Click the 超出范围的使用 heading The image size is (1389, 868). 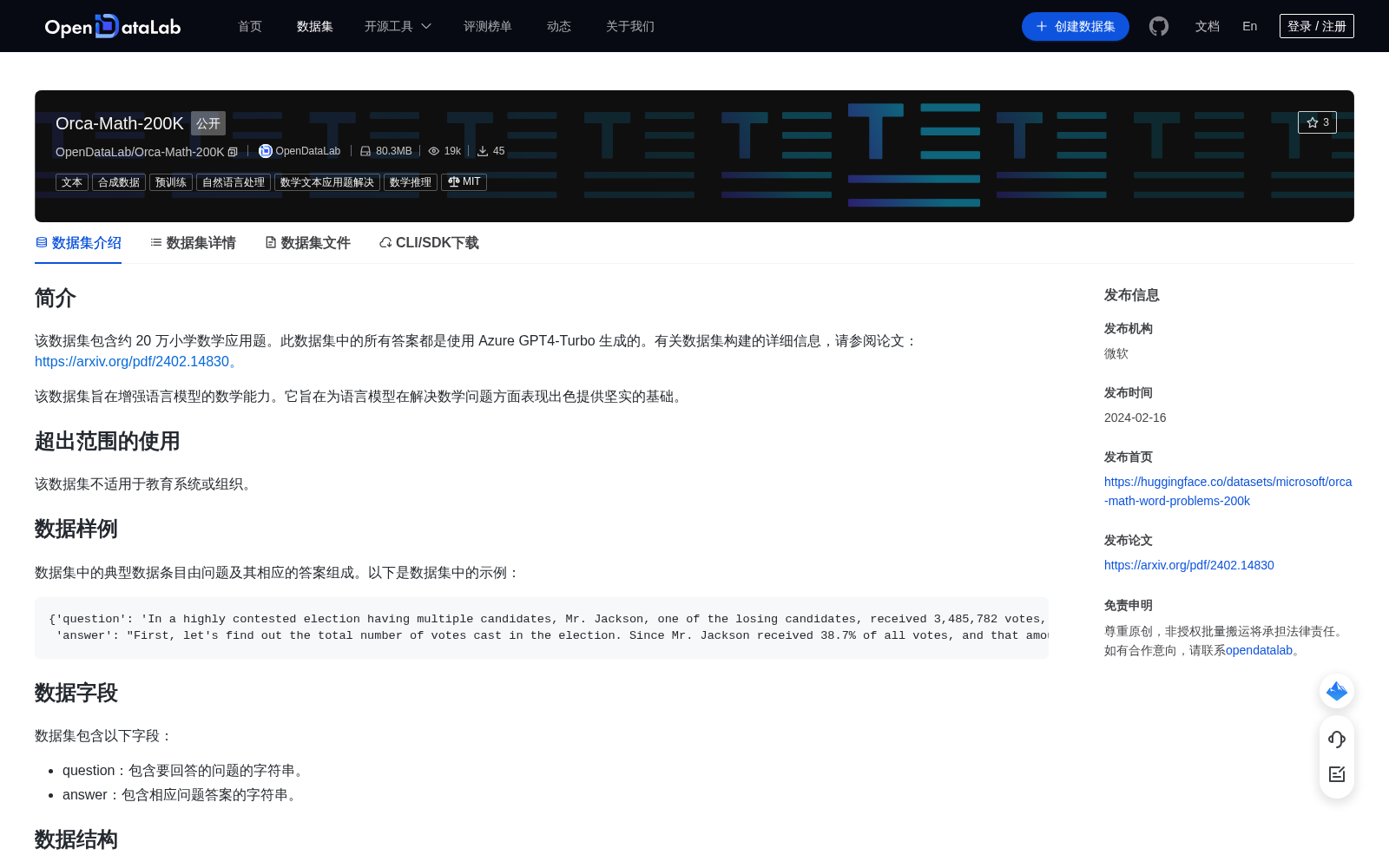[108, 441]
